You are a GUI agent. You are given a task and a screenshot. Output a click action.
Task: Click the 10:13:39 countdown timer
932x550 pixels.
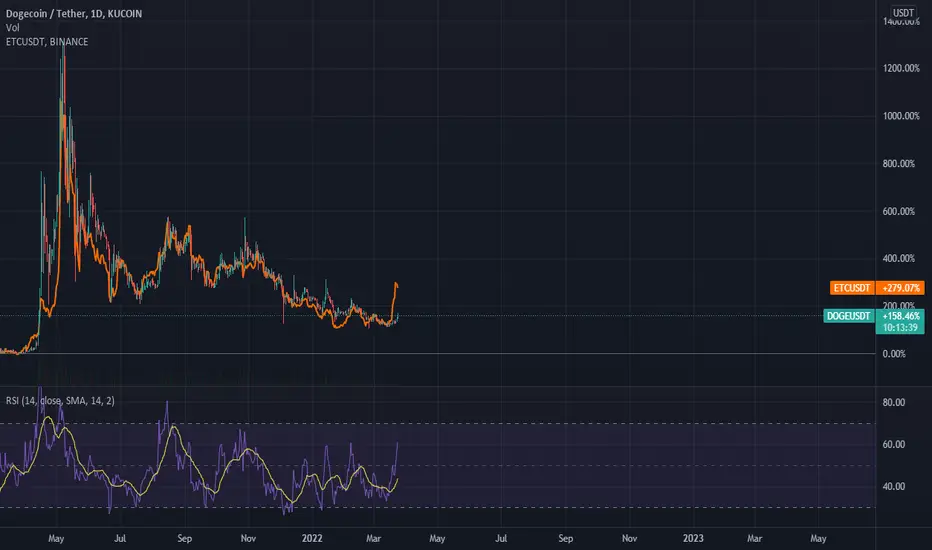tap(900, 328)
